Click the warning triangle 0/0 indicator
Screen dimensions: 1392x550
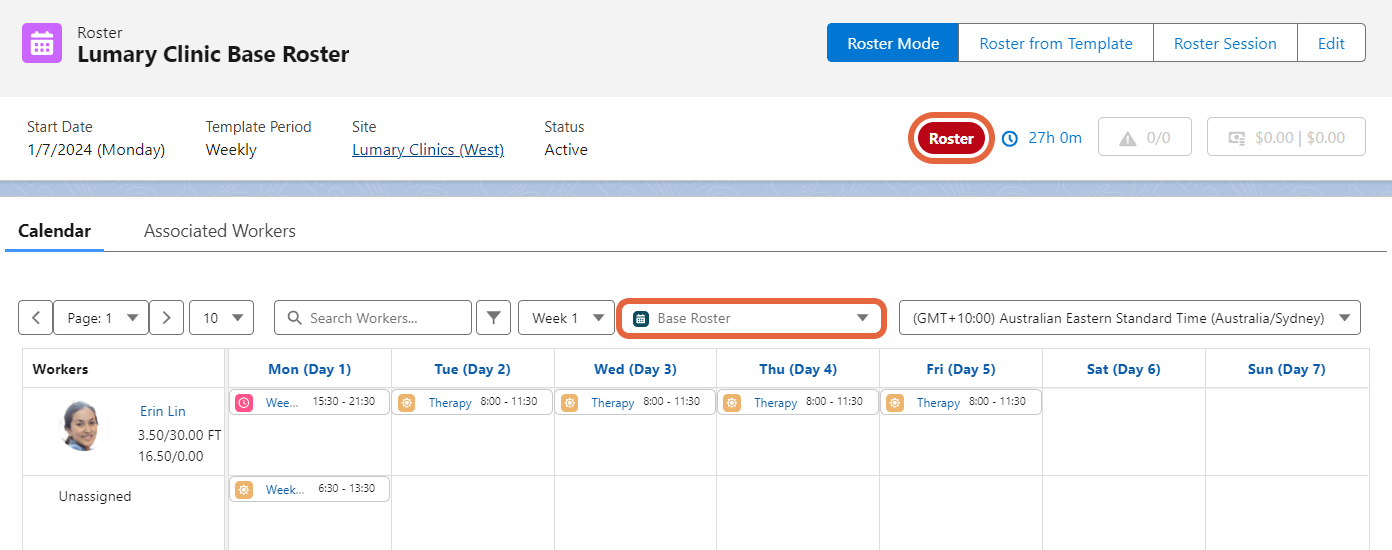[1144, 138]
